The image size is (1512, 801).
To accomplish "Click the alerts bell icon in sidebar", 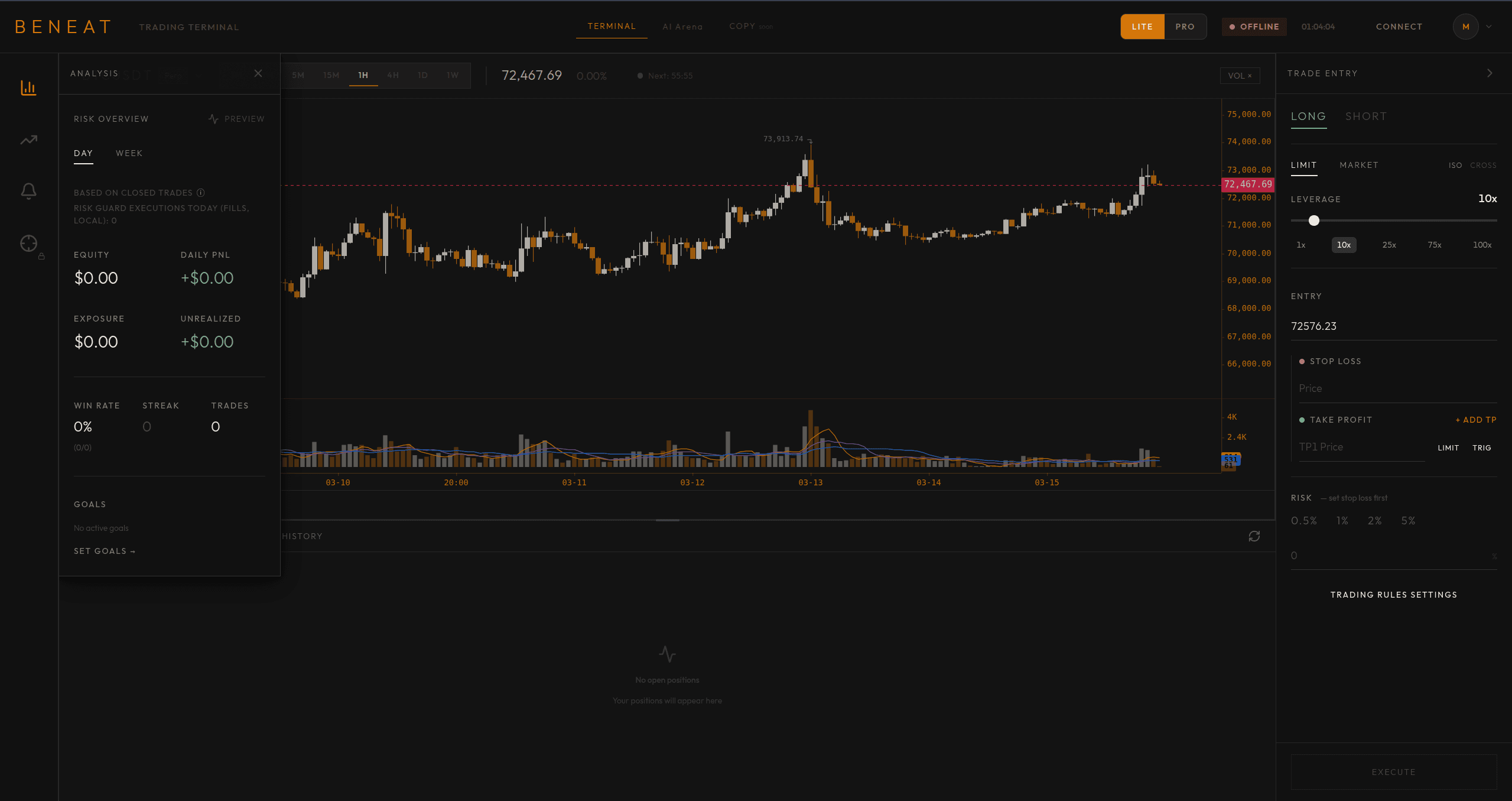I will (x=28, y=190).
